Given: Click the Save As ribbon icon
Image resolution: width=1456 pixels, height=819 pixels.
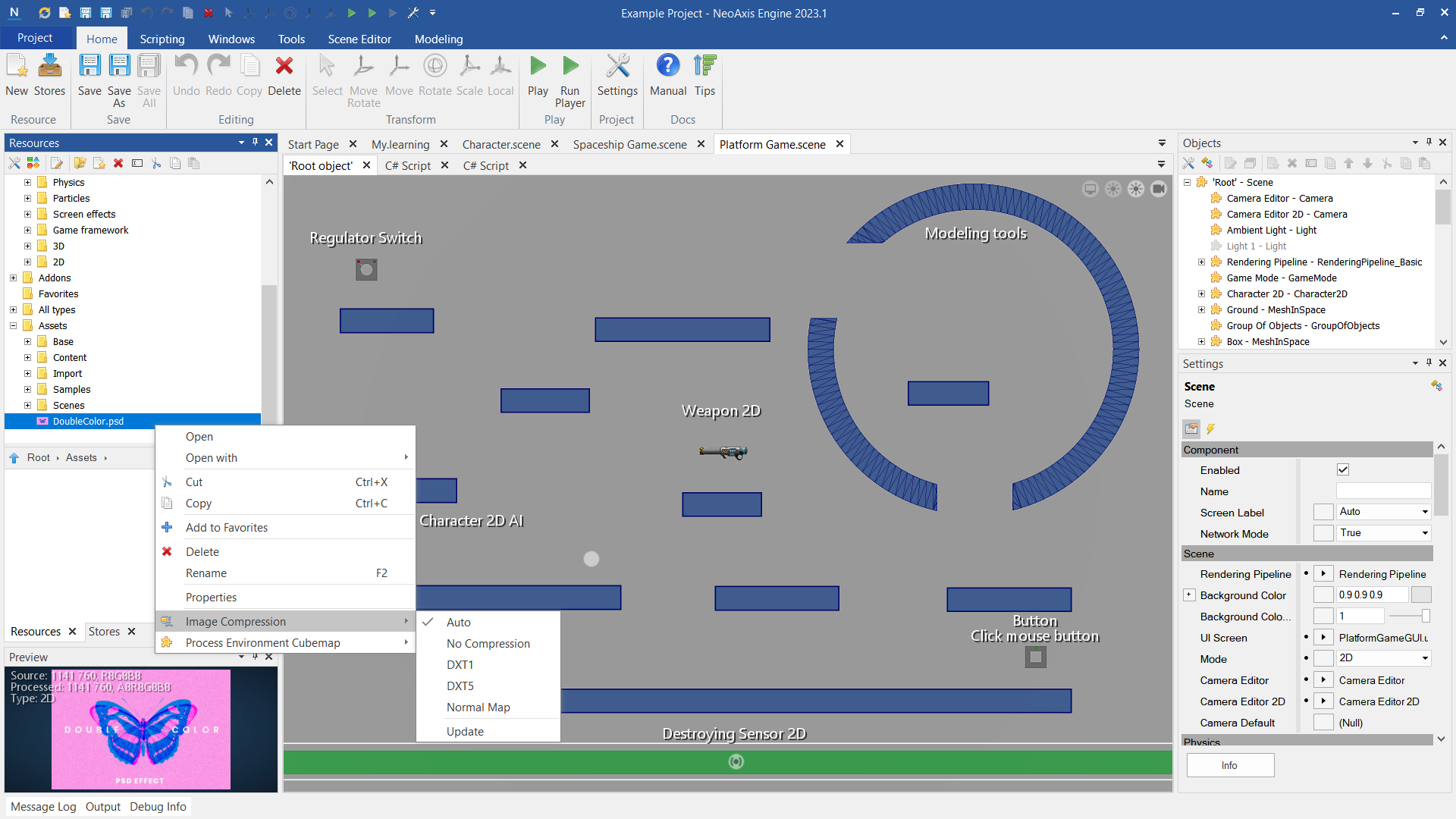Looking at the screenshot, I should 119,80.
